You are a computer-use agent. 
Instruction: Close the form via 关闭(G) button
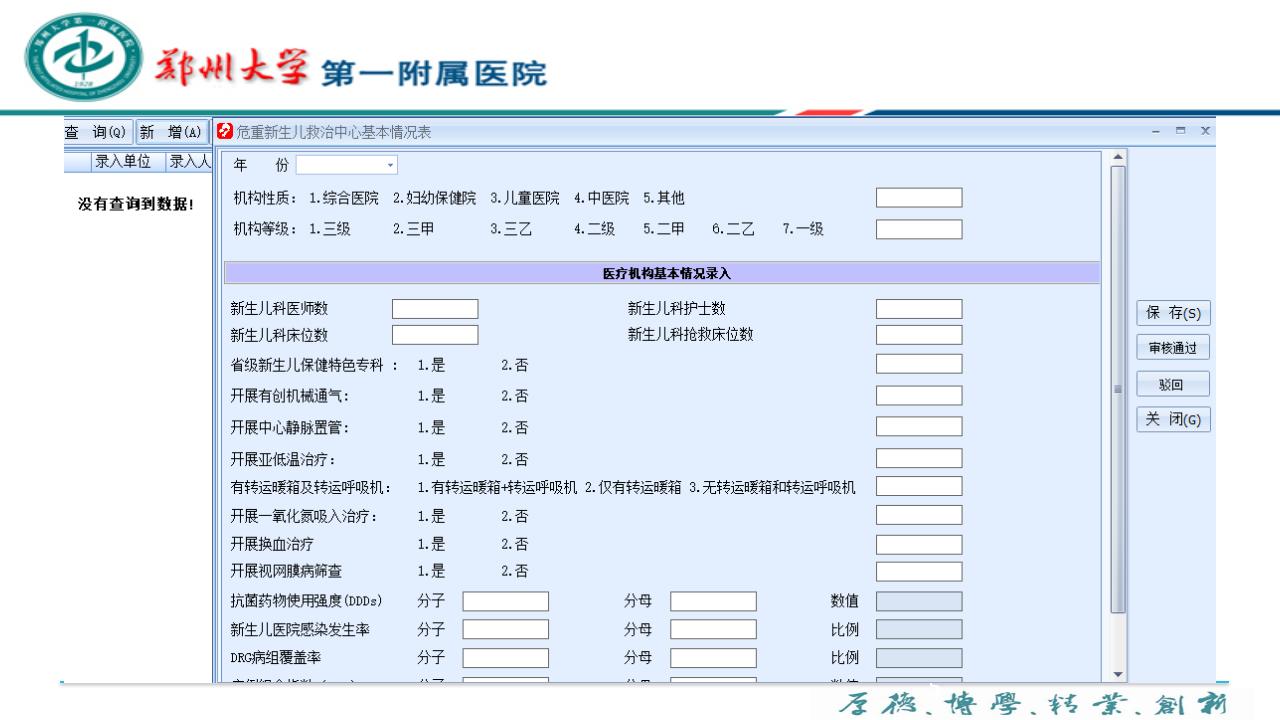(1173, 419)
